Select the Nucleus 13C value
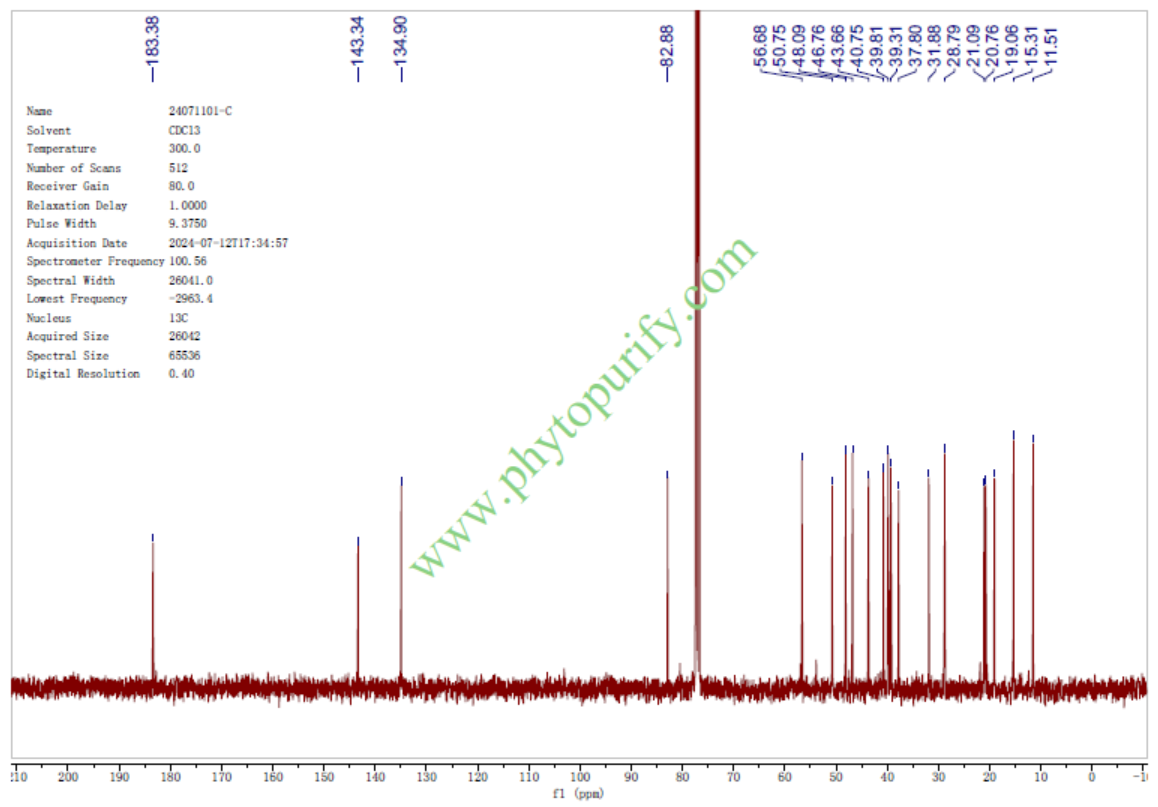This screenshot has width=1158, height=807. pyautogui.click(x=177, y=318)
